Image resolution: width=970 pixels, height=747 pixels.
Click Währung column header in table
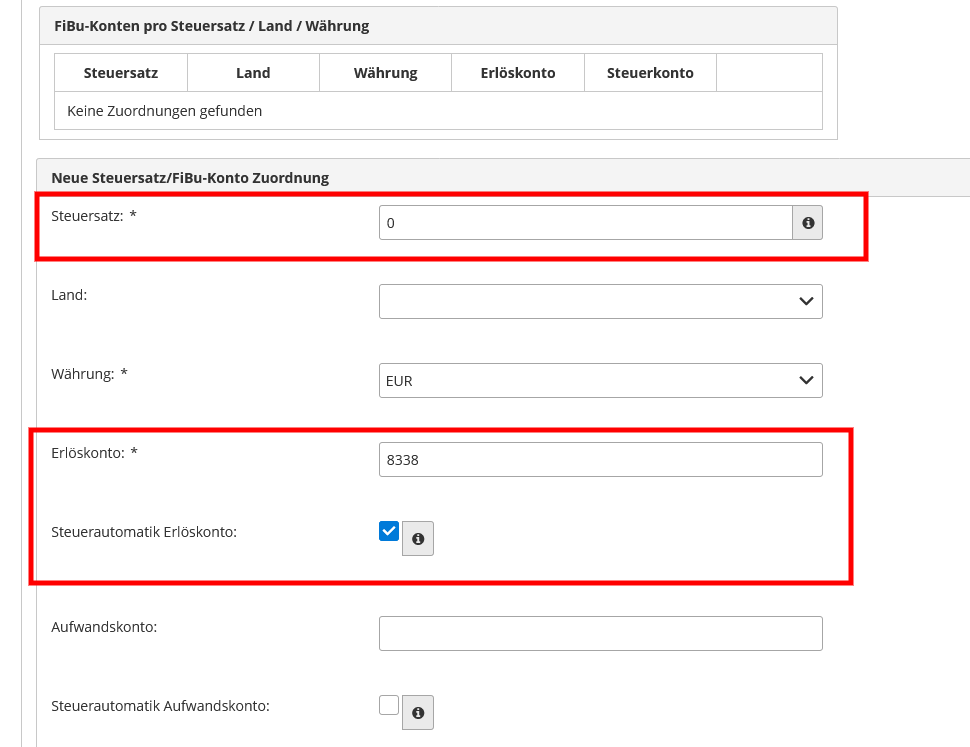click(385, 73)
